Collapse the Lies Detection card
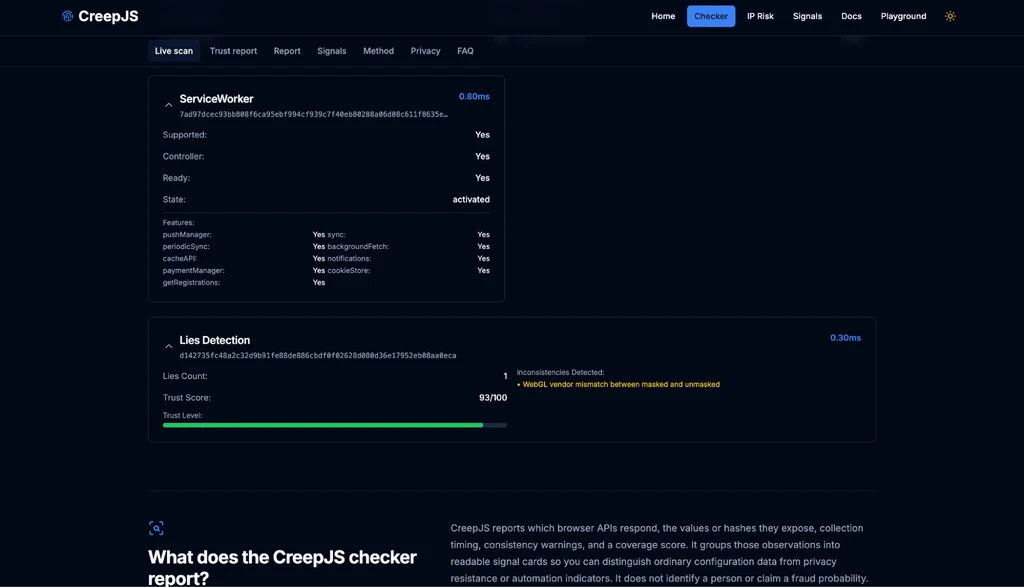This screenshot has height=587, width=1024. tap(168, 347)
